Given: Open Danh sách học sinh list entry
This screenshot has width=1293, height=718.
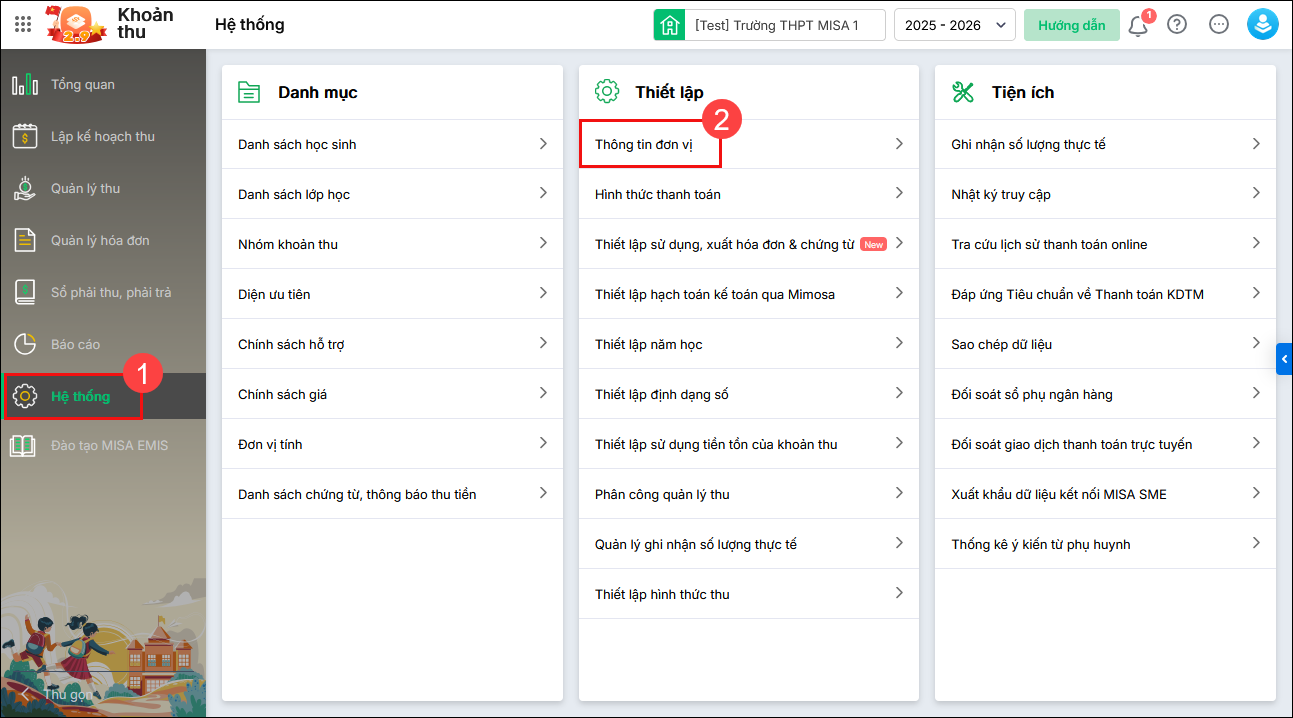Looking at the screenshot, I should [297, 144].
